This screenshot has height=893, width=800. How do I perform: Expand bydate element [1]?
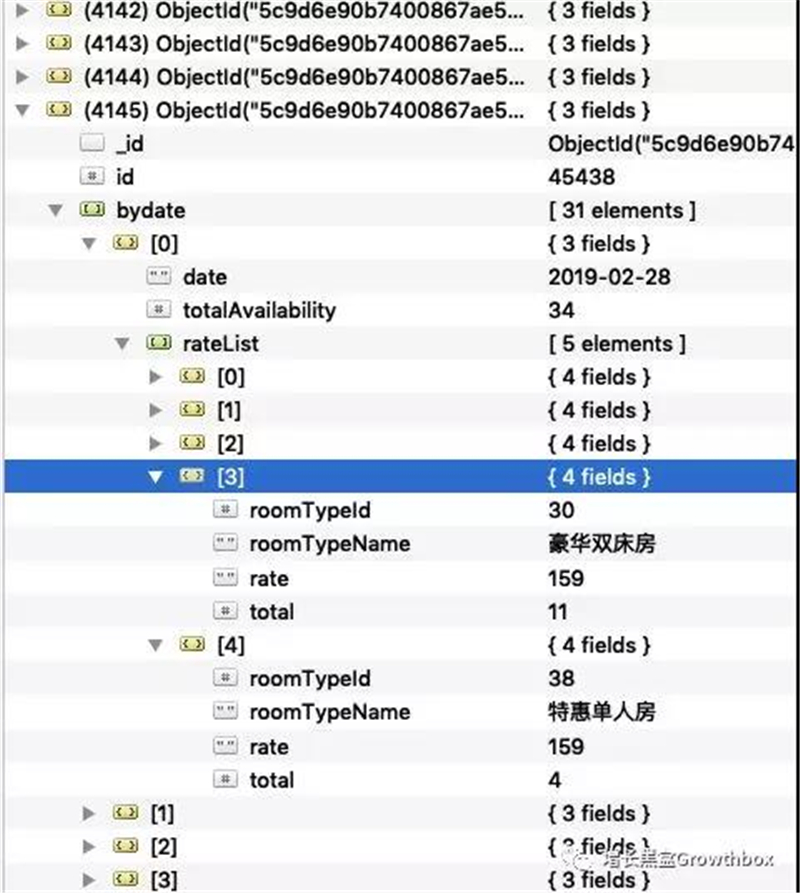tap(89, 813)
